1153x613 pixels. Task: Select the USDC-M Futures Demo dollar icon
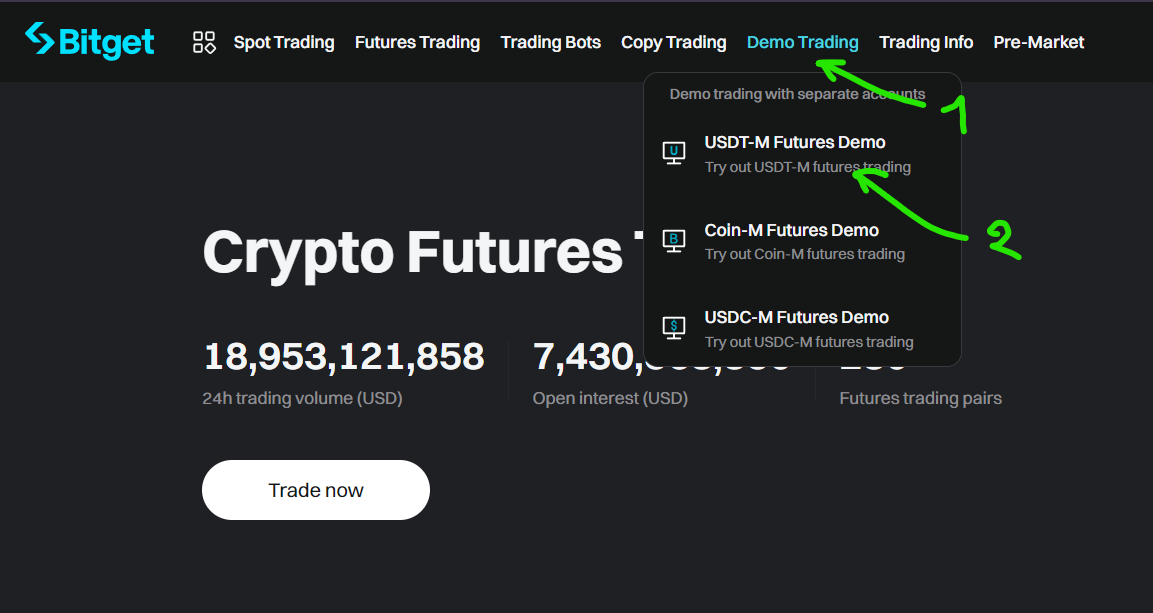[x=675, y=327]
